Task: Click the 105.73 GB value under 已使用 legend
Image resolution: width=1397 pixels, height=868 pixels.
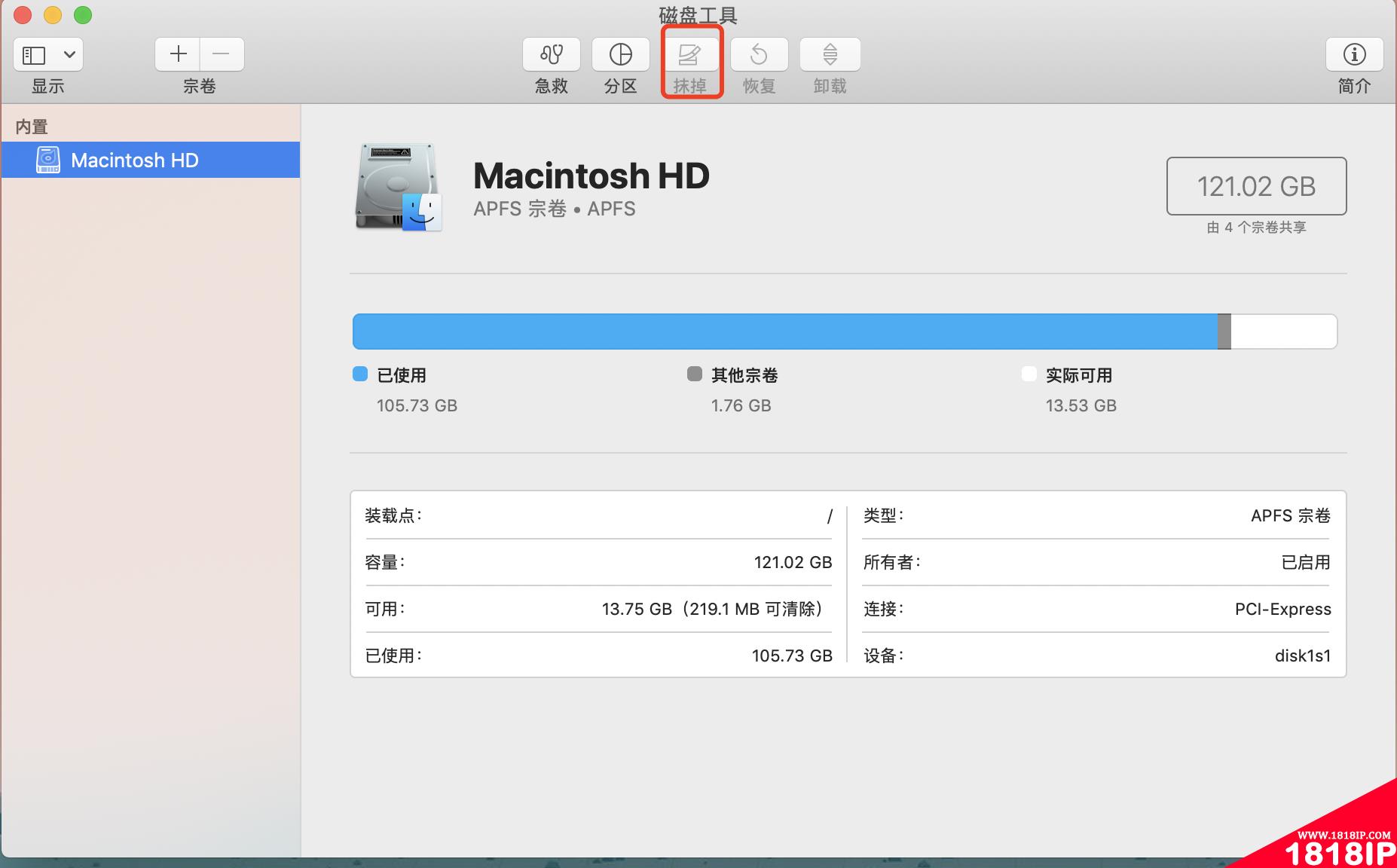Action: (417, 405)
